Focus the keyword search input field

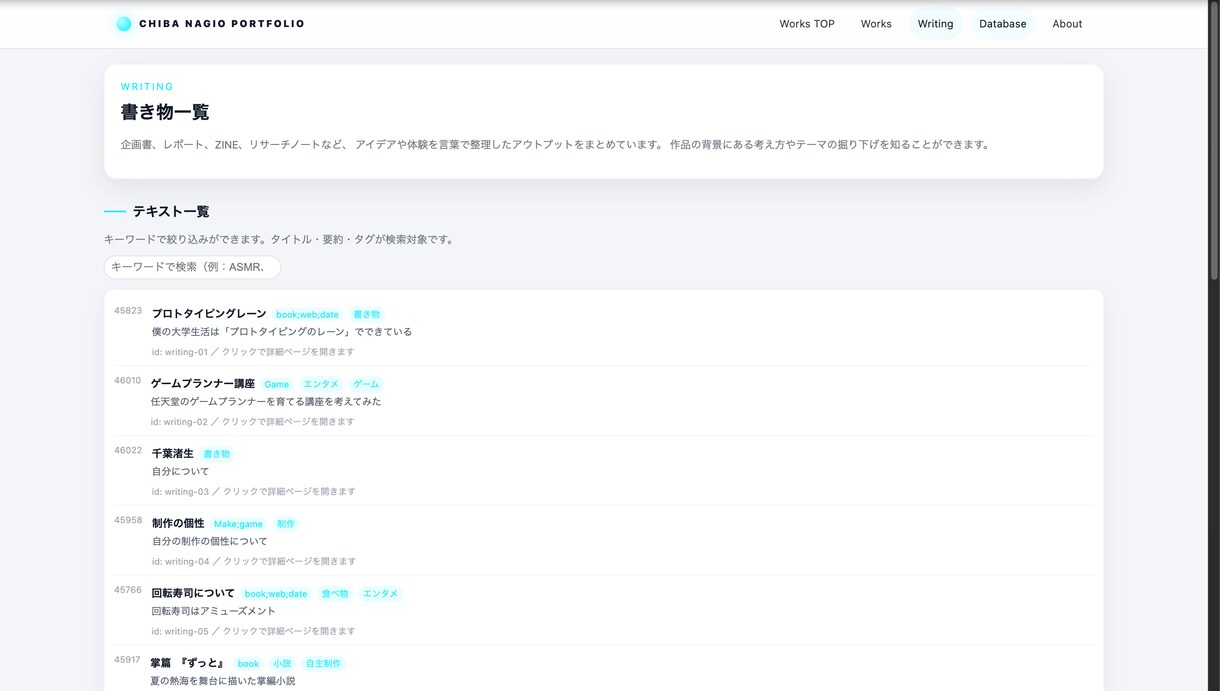click(192, 267)
